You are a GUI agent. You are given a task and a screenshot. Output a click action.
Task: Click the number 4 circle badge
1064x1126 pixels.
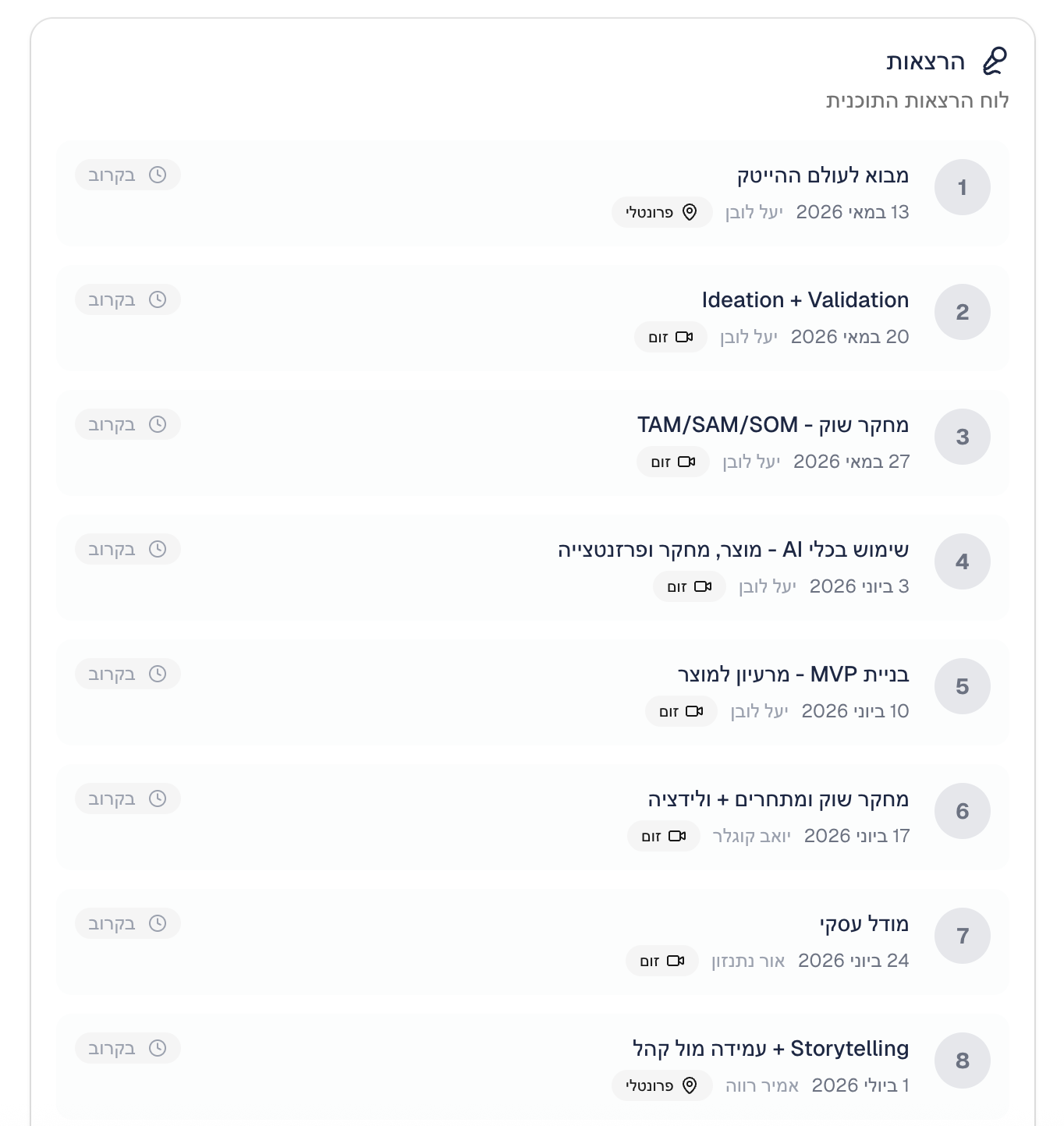[962, 561]
